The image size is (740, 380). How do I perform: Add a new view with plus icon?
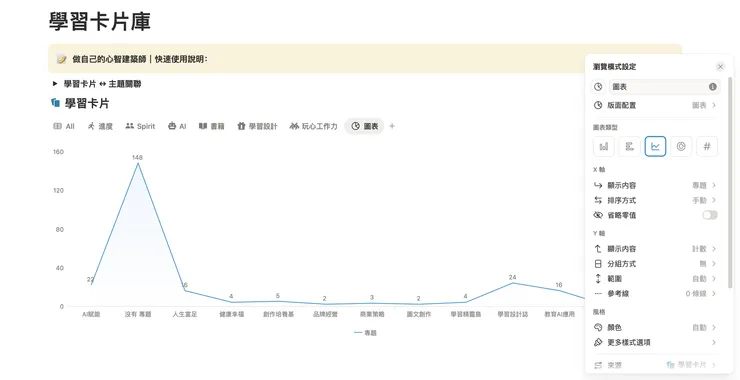(392, 127)
